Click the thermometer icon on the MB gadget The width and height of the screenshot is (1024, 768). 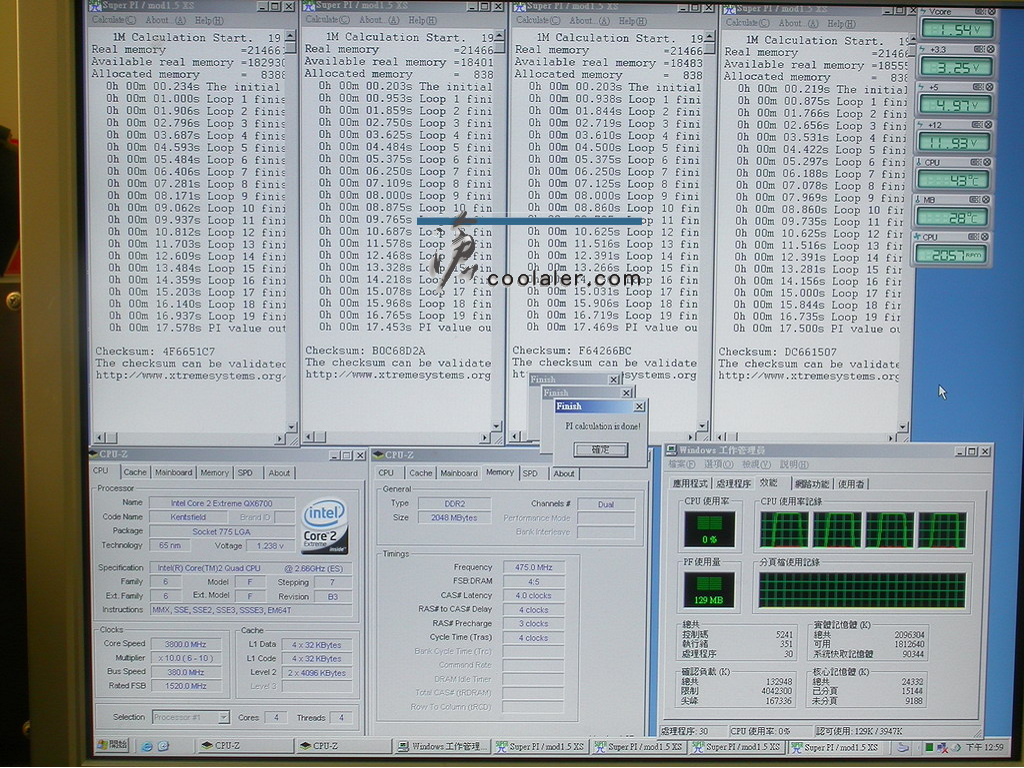pyautogui.click(x=918, y=200)
